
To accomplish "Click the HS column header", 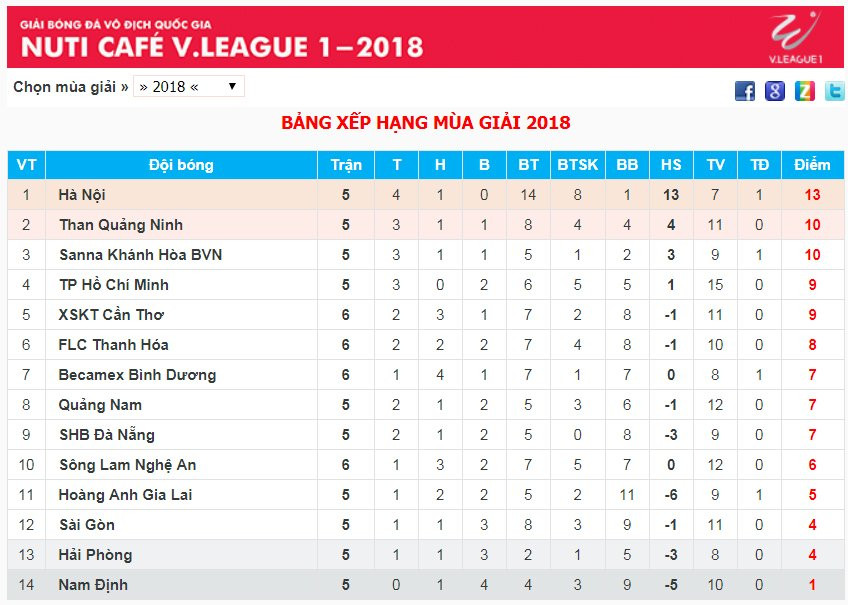I will (671, 165).
